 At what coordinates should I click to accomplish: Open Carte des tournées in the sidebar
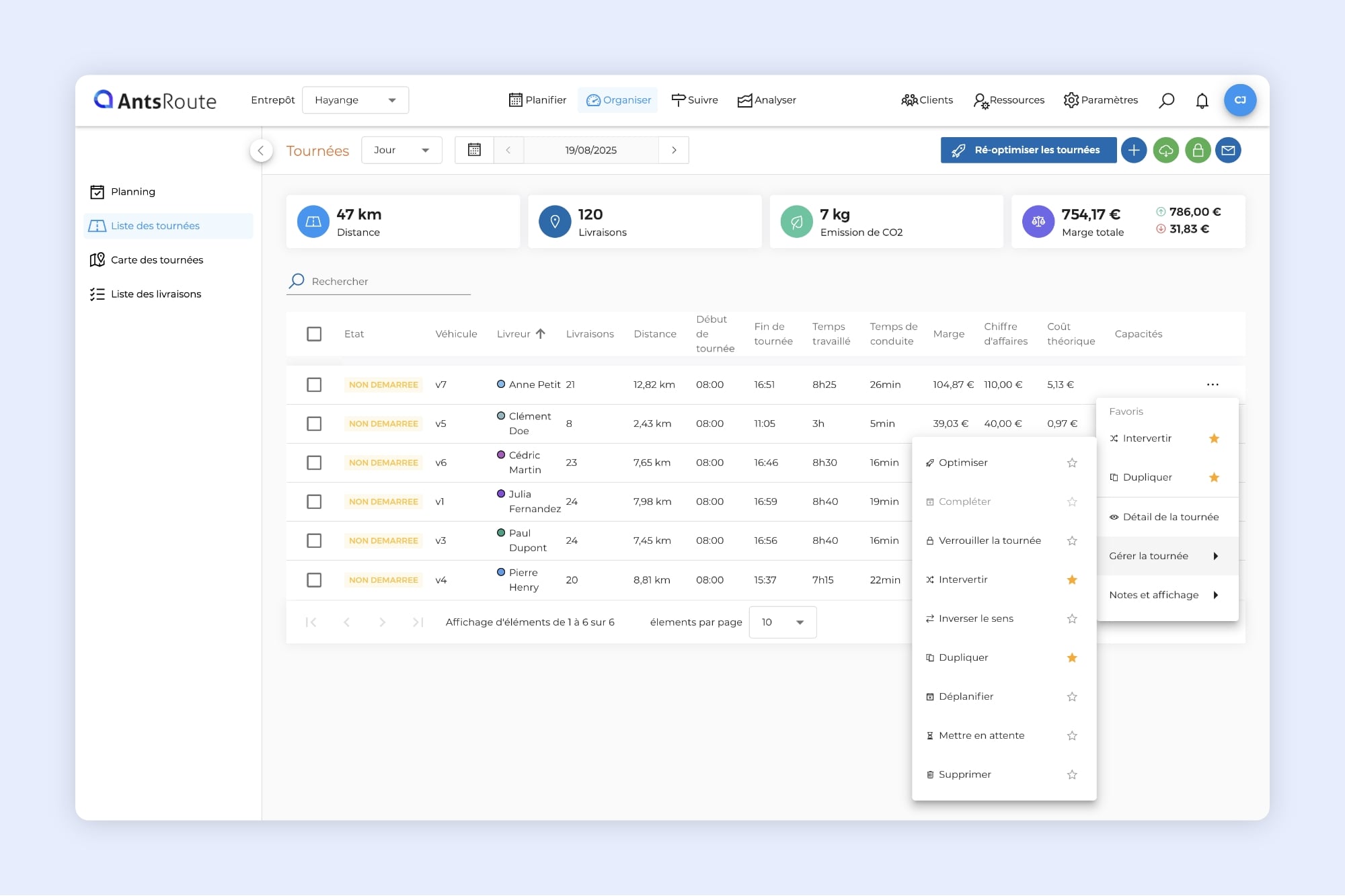[157, 260]
